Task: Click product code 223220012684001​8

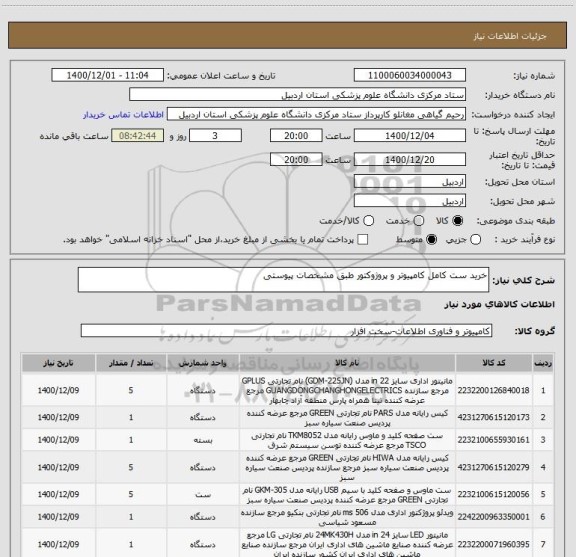Action: [493, 390]
